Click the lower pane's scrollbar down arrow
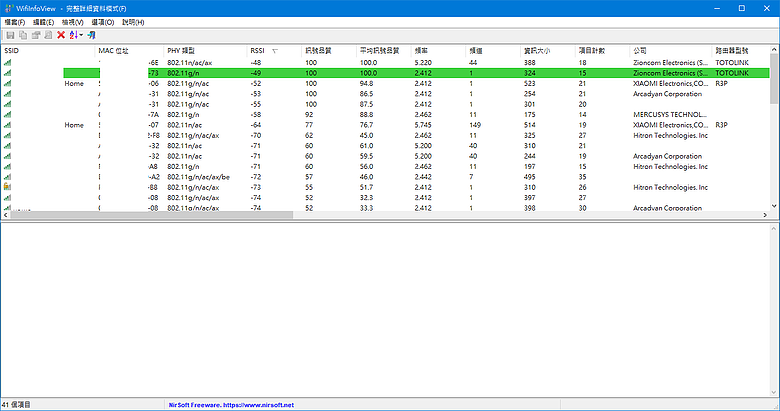780x411 pixels. point(774,392)
